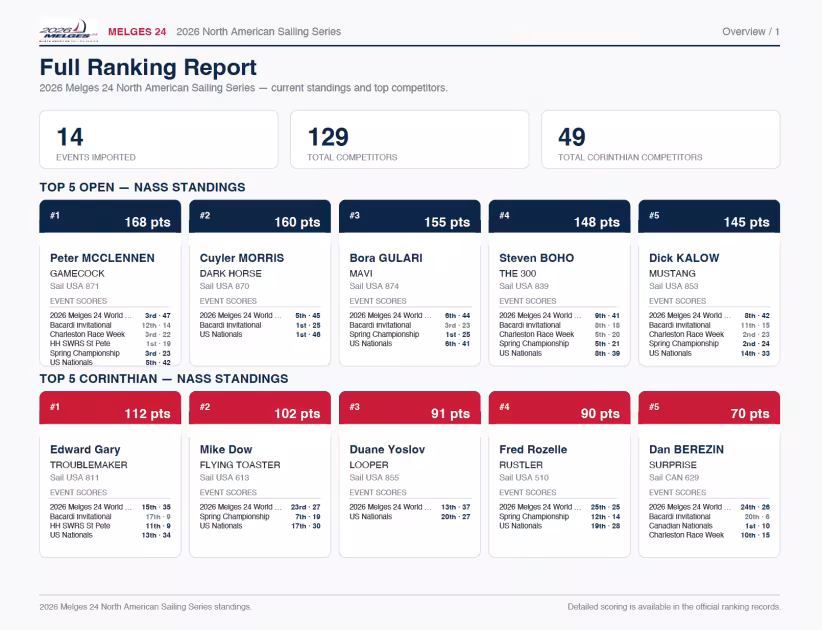This screenshot has width=822, height=630.
Task: Click "HH SWRS St Pete" in Peter MCCLENNEN's card
Action: [80, 343]
